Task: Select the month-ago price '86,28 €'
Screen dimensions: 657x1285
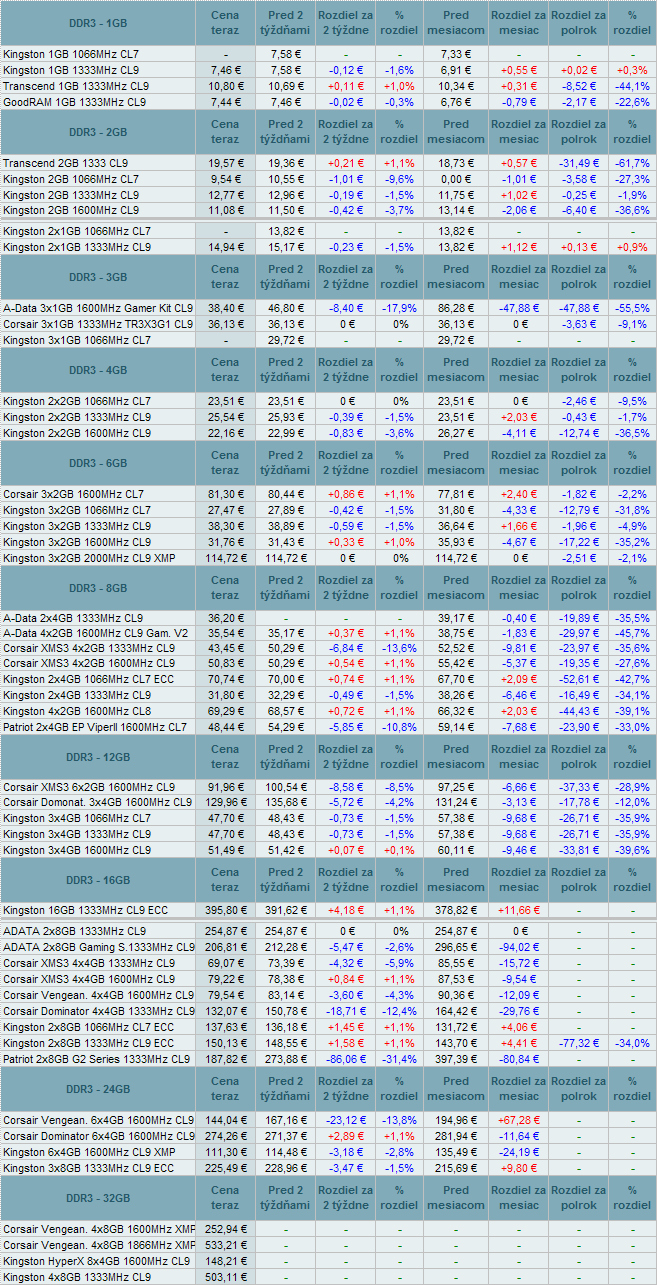Action: [456, 309]
